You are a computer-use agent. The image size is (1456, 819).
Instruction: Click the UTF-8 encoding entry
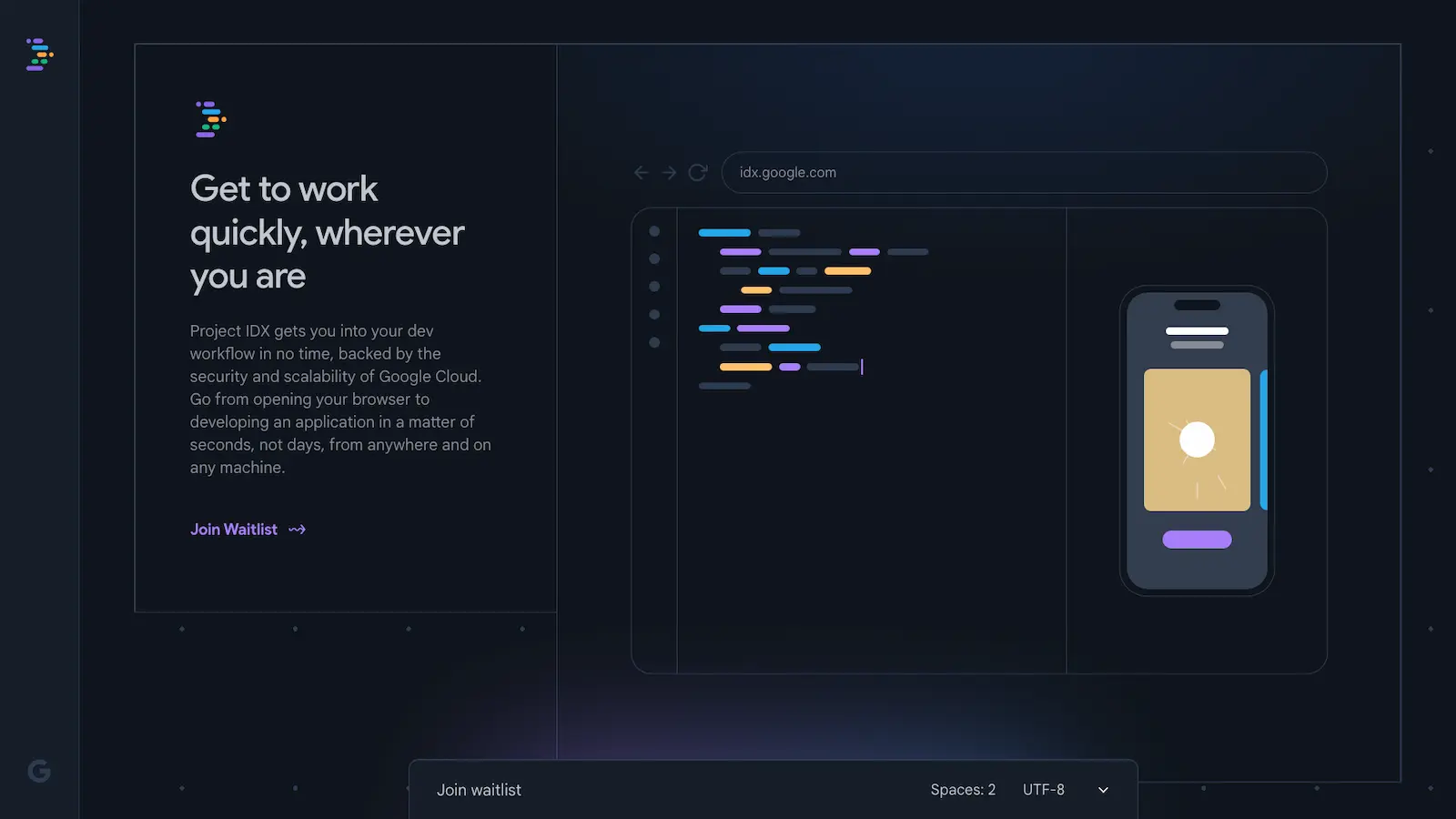[1044, 790]
